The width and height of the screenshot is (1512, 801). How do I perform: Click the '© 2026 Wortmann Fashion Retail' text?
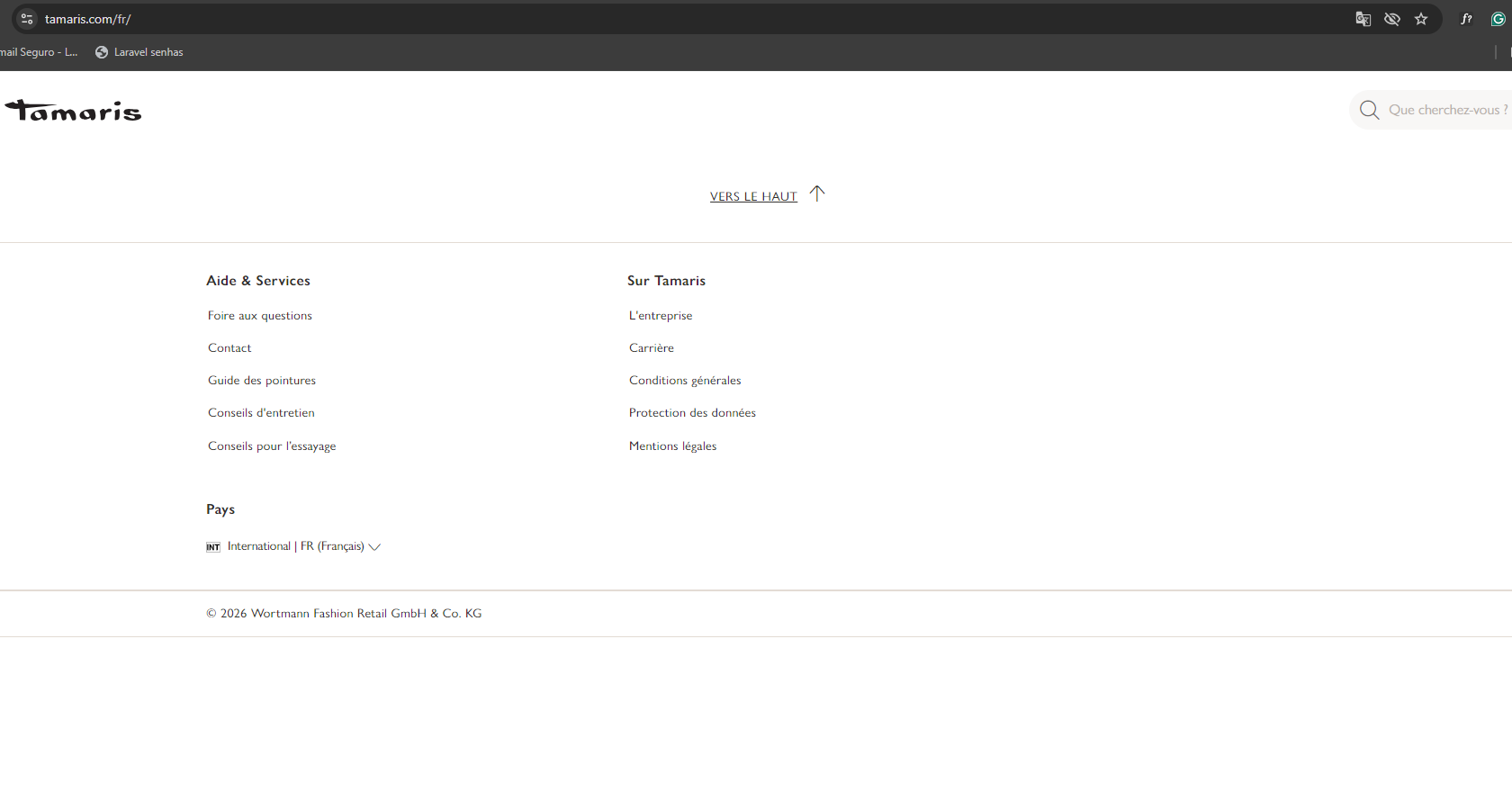344,614
